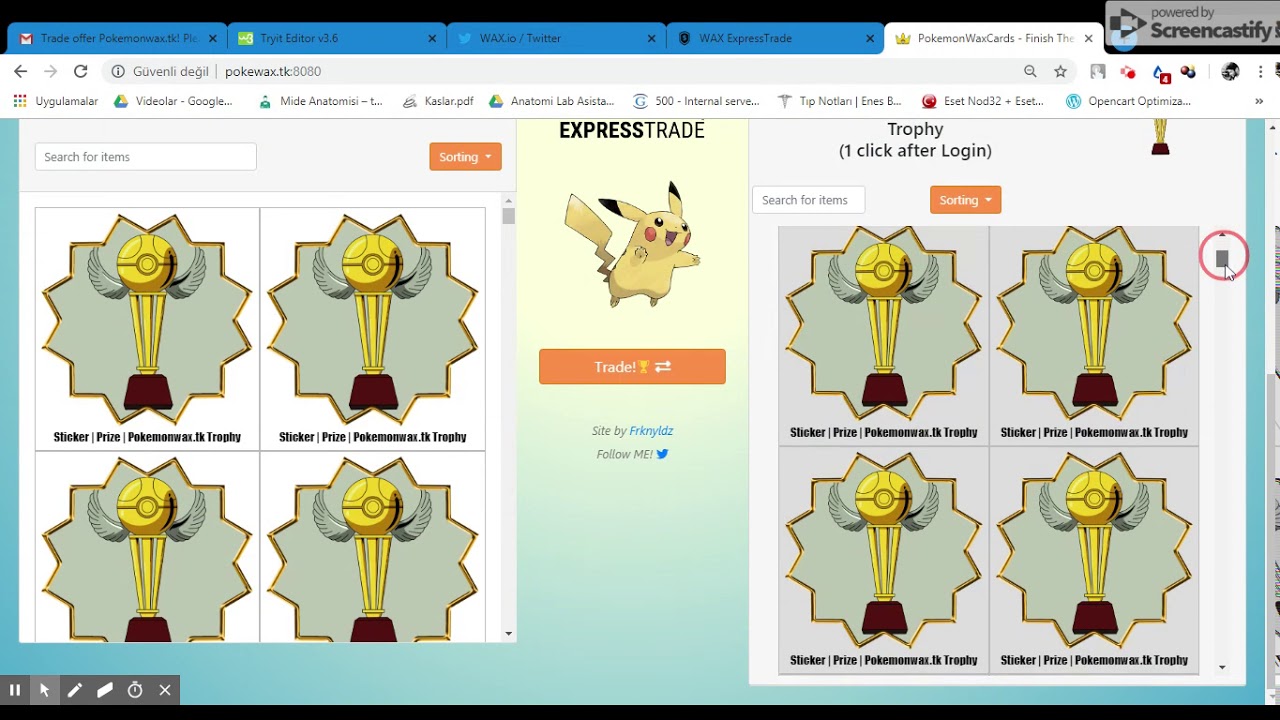The height and width of the screenshot is (720, 1280).
Task: Switch to WAX ExpressTrade tab
Action: point(776,38)
